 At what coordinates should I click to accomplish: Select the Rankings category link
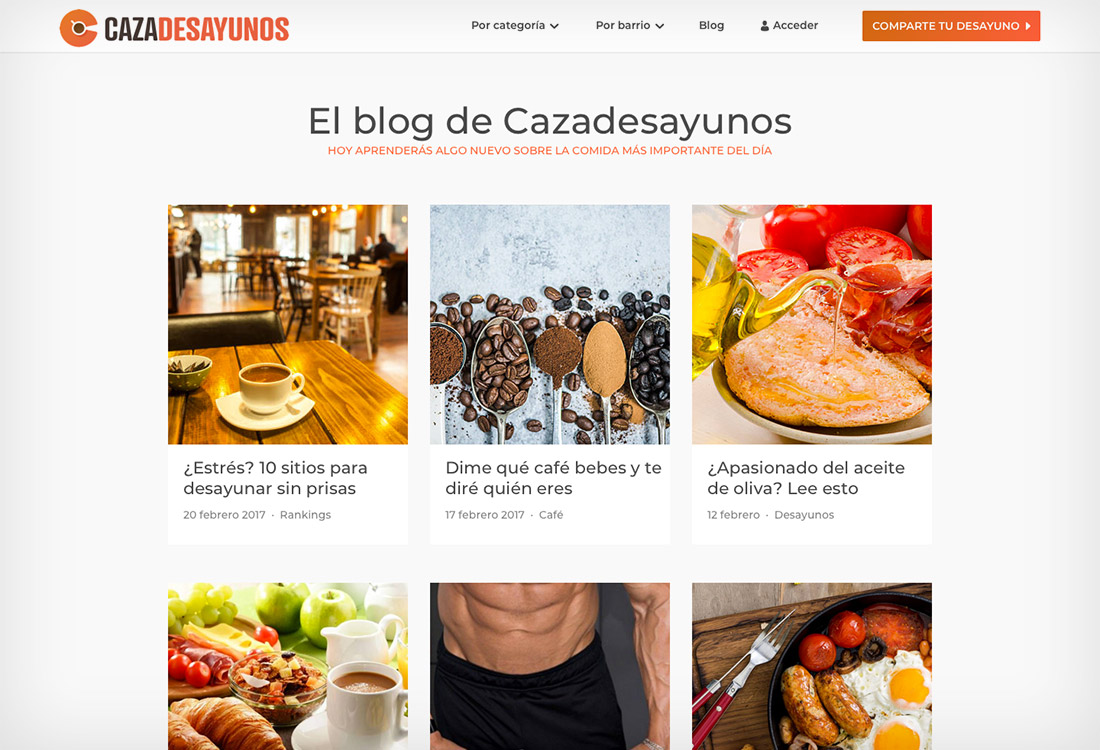305,515
